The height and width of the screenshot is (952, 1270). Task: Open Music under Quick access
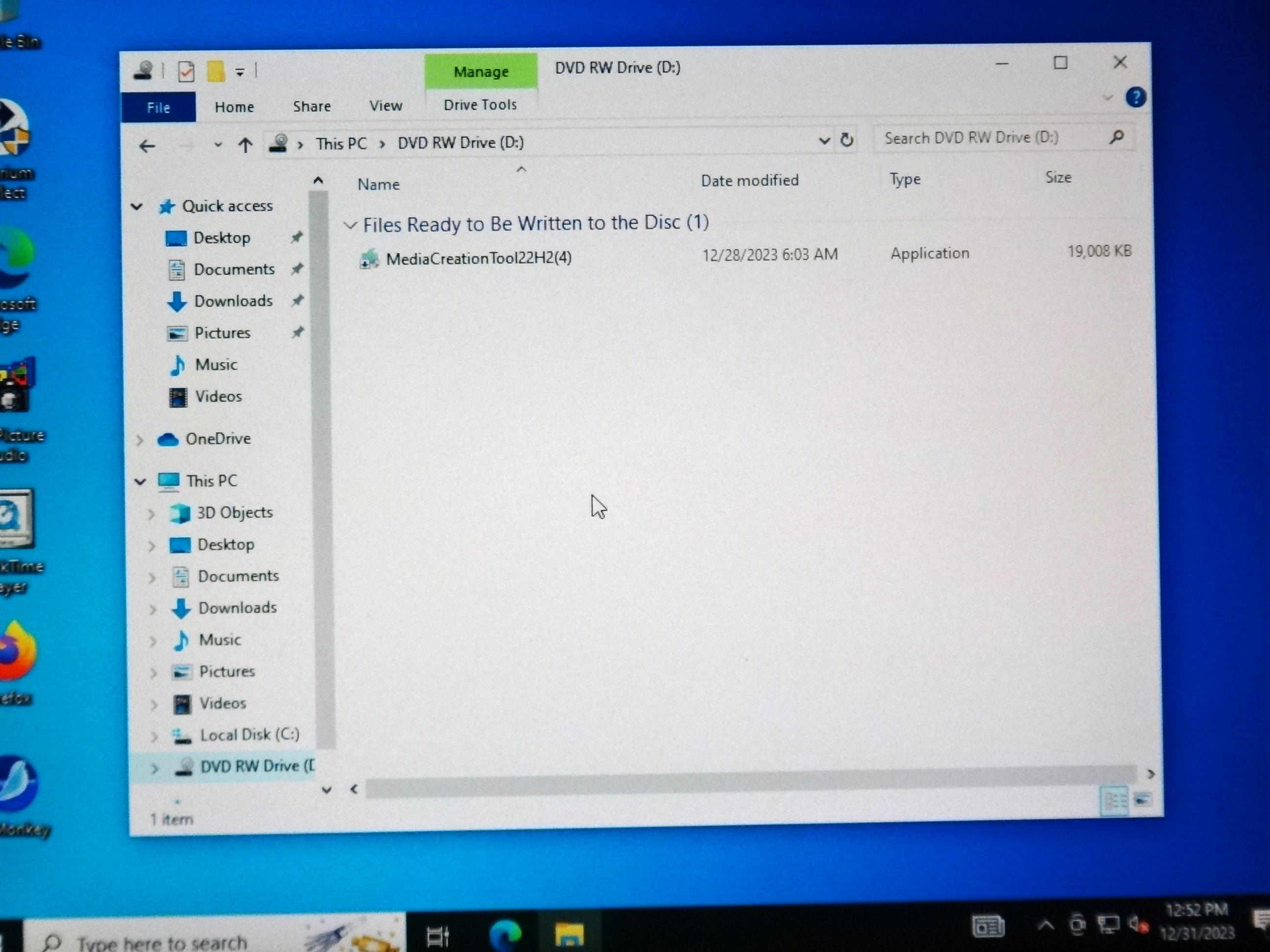tap(216, 364)
